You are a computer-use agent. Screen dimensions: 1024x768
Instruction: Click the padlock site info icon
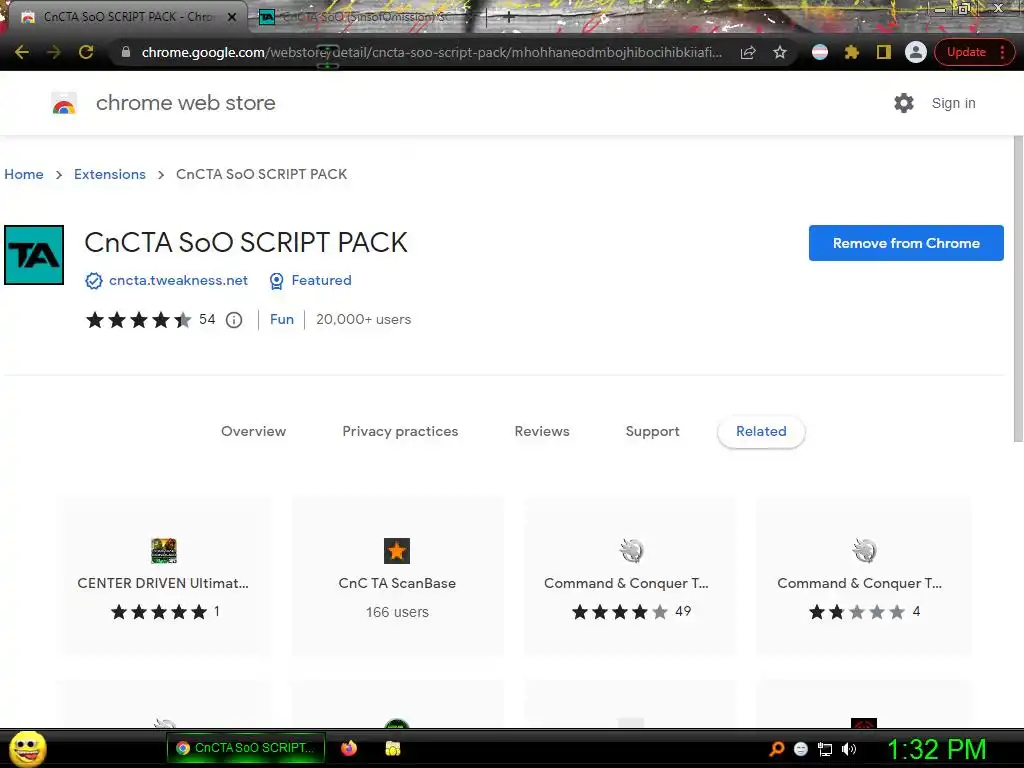click(x=126, y=52)
